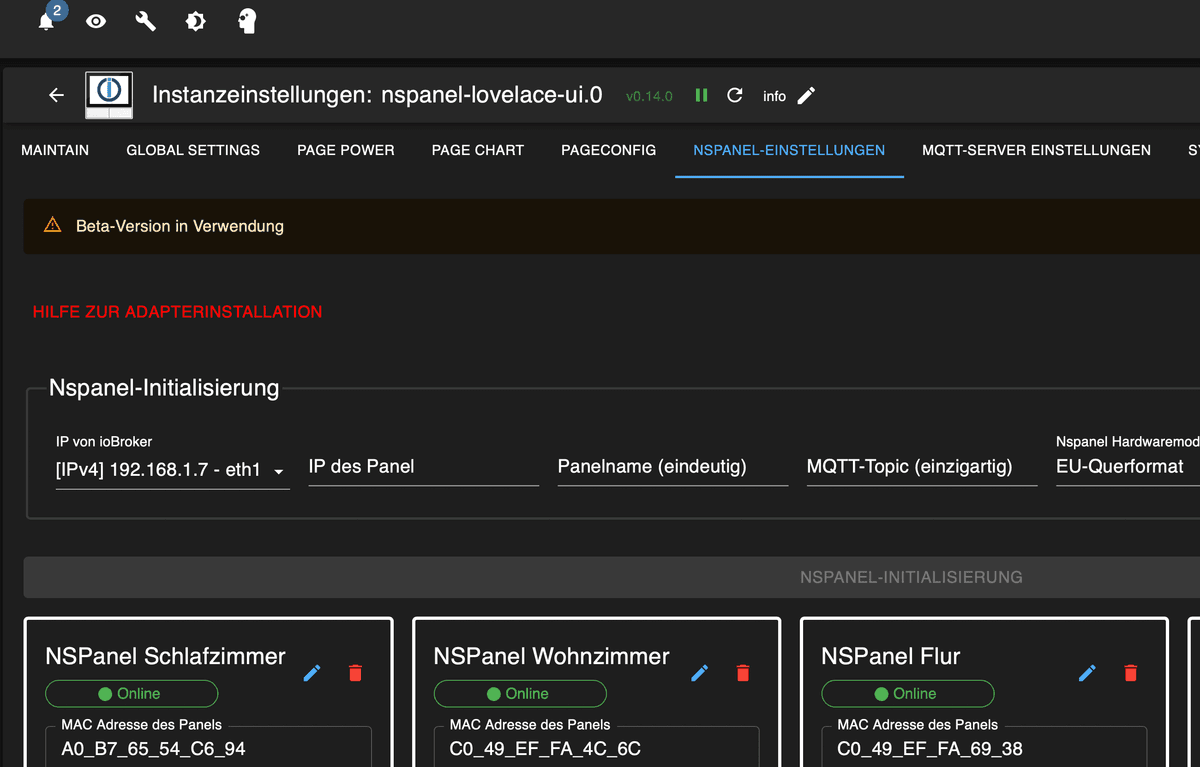
Task: Restart the instance with the reload icon
Action: (x=735, y=95)
